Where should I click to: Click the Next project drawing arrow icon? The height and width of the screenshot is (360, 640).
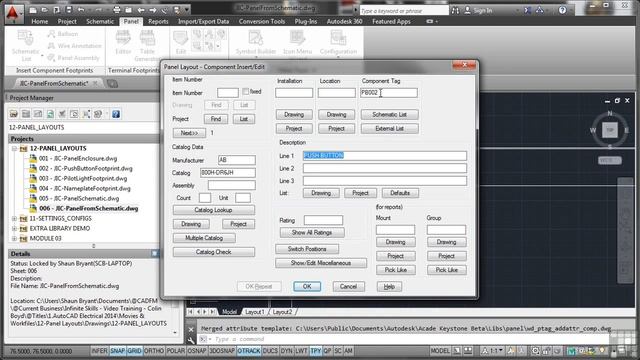pos(153,10)
